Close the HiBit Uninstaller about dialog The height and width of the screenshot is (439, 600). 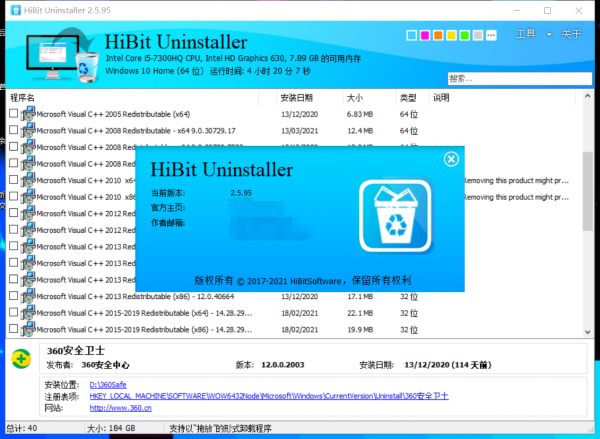point(450,159)
